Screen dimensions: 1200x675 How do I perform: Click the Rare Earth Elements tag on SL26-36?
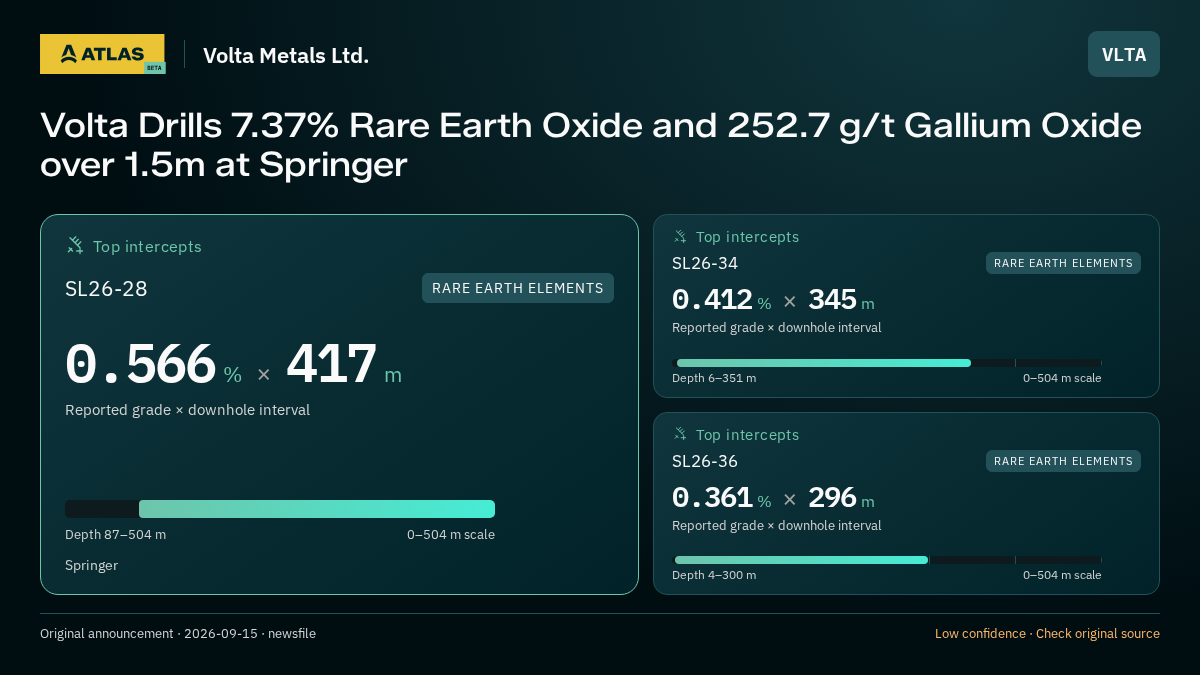(1063, 461)
